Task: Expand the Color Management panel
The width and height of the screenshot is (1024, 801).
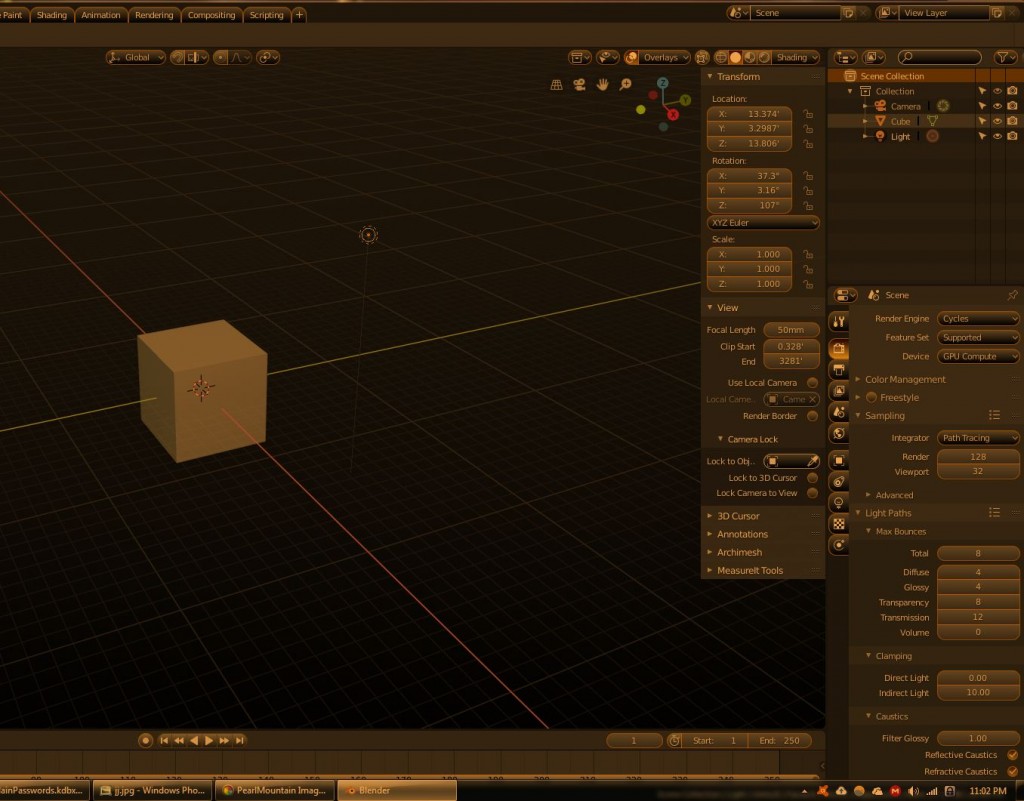Action: click(904, 380)
